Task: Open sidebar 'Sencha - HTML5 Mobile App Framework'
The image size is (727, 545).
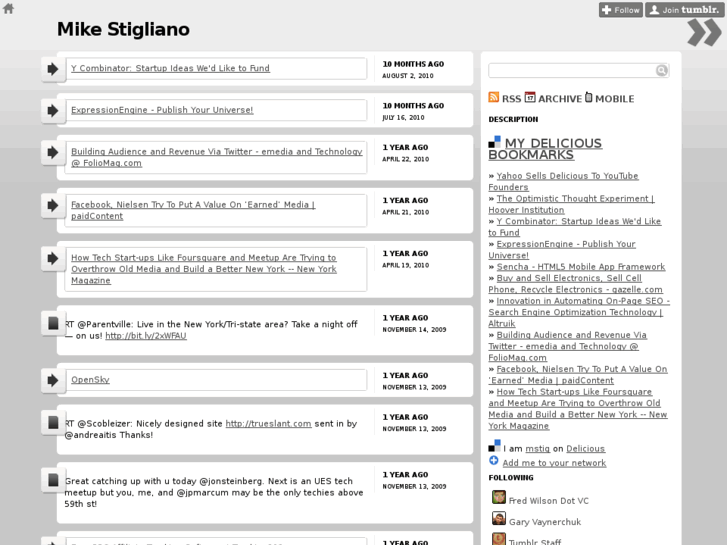Action: tap(581, 267)
